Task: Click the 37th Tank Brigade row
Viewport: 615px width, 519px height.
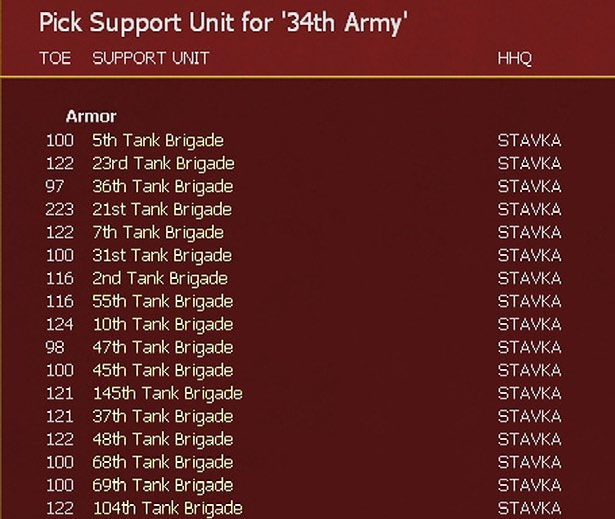Action: [x=162, y=416]
